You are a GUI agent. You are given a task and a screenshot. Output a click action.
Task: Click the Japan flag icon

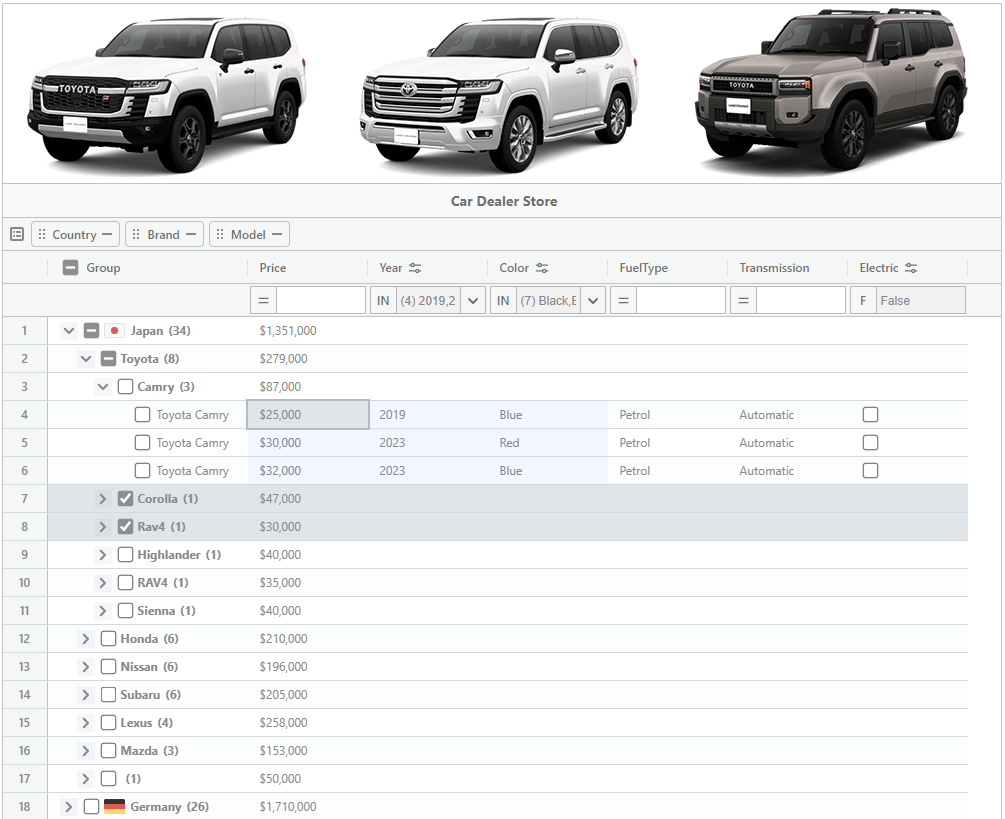pos(114,331)
